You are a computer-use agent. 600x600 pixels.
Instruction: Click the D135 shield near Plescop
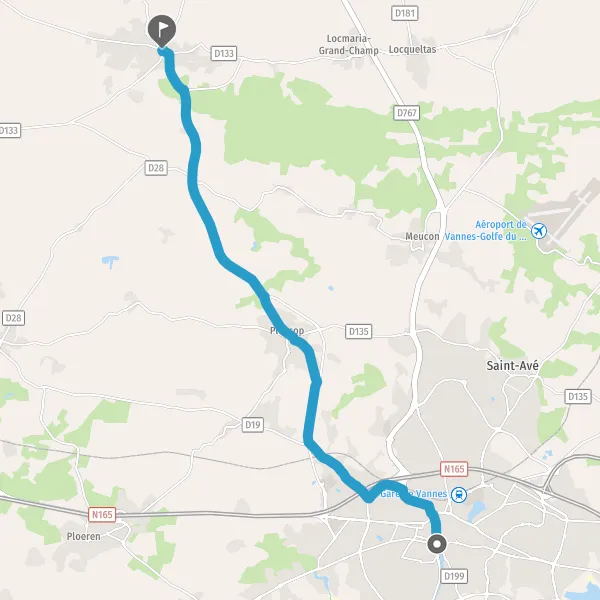tap(359, 331)
